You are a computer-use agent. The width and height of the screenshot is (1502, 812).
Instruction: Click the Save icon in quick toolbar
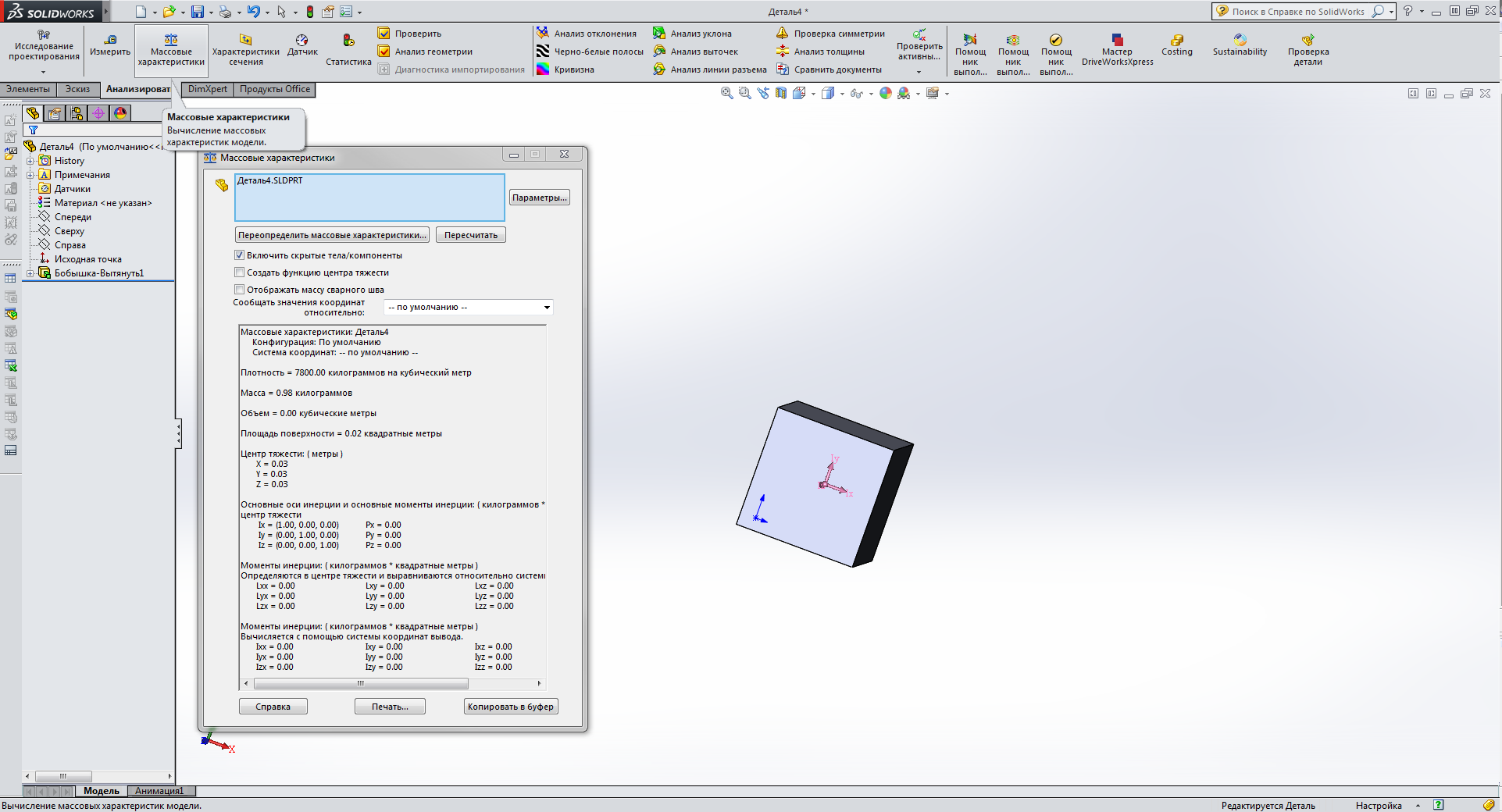(198, 12)
